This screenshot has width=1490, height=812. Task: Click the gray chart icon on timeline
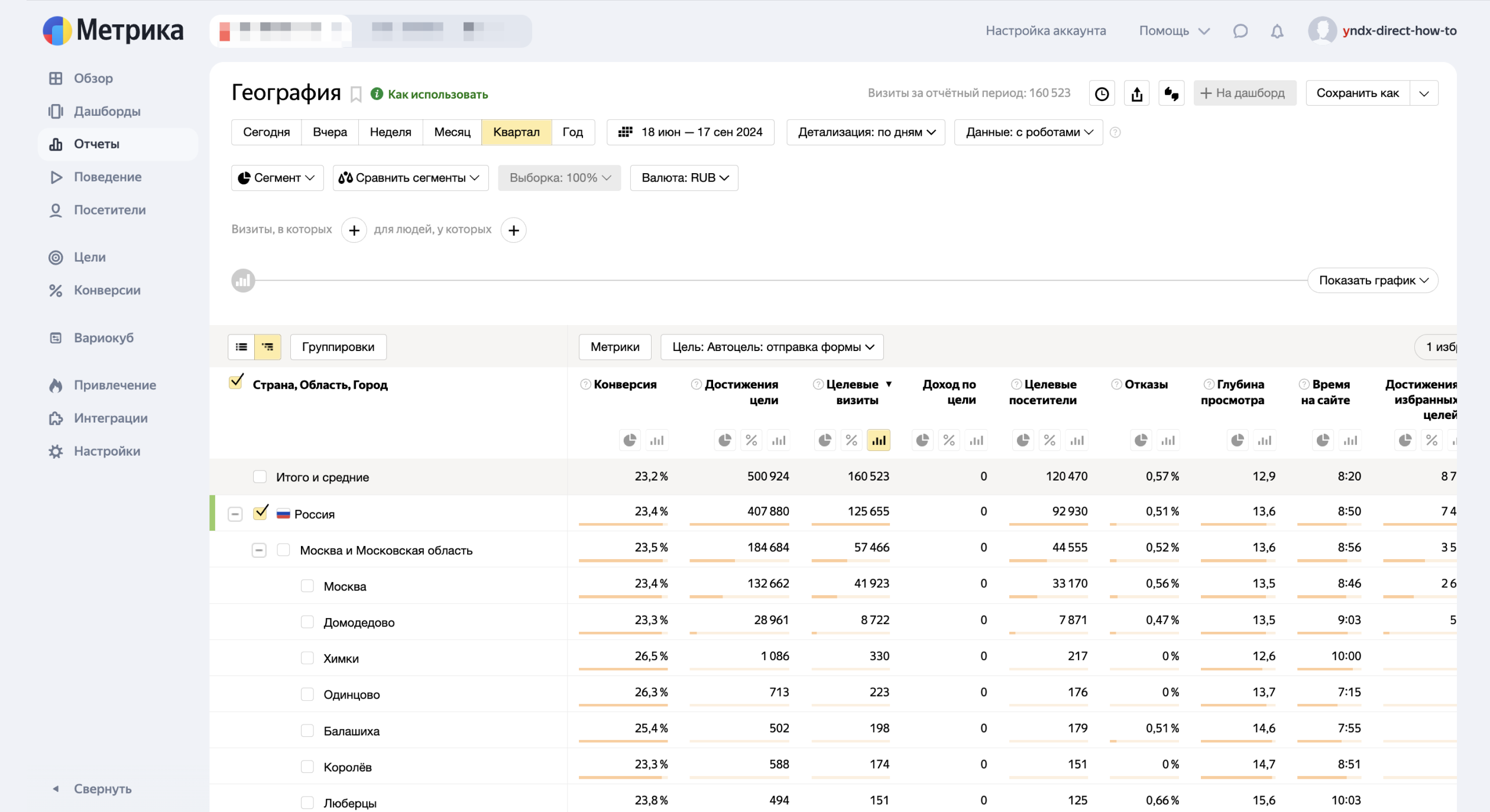tap(243, 281)
